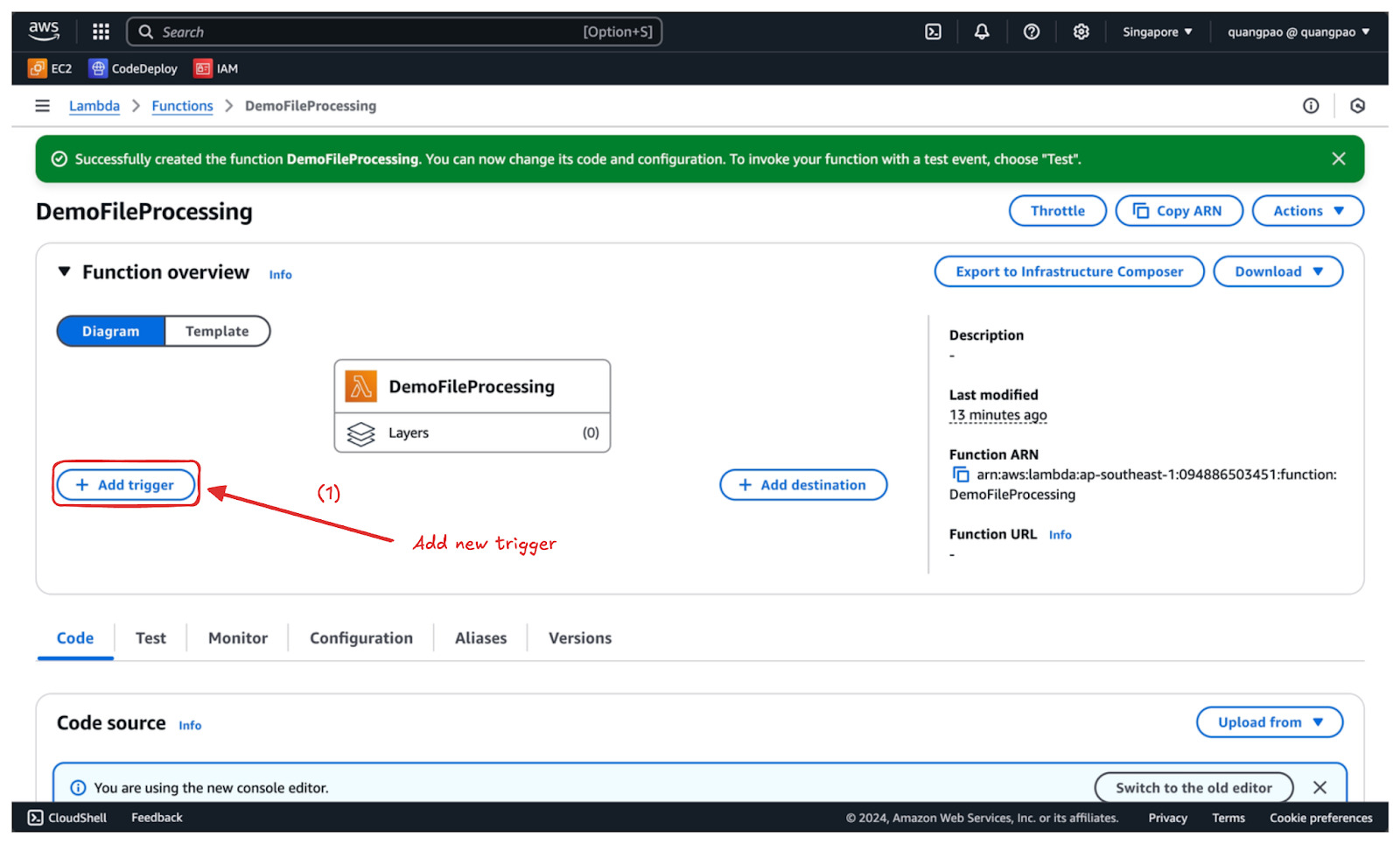
Task: Open the services grid menu icon
Action: coord(101,32)
